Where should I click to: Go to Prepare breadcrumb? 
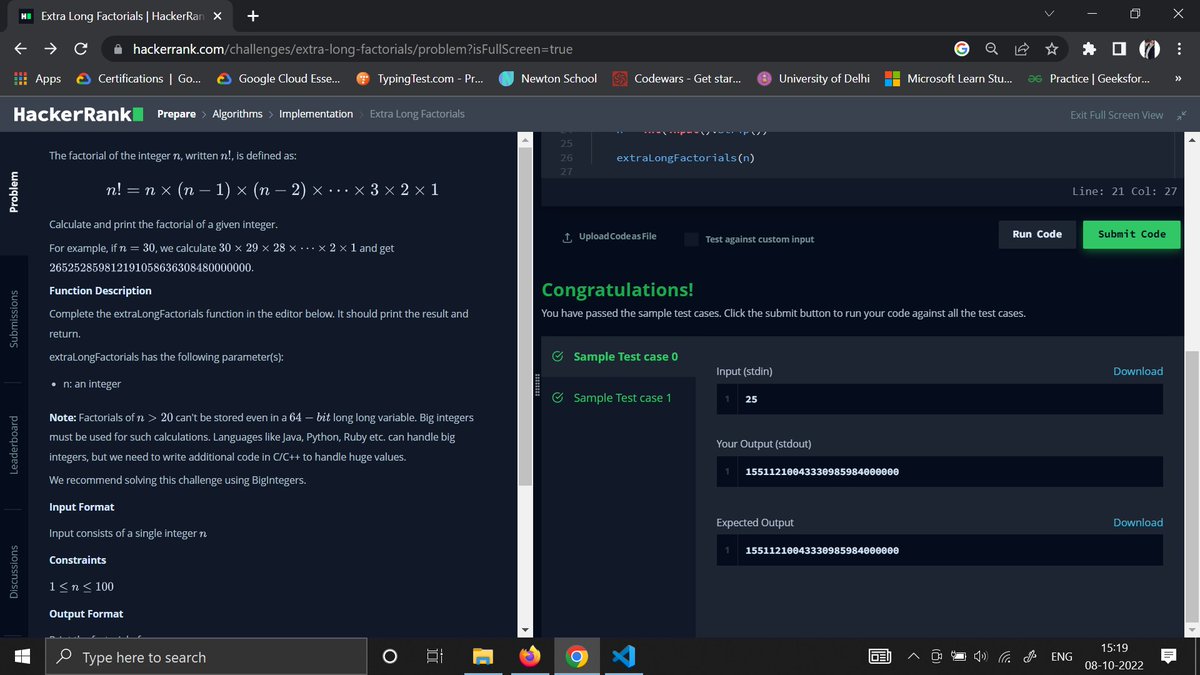pyautogui.click(x=177, y=114)
